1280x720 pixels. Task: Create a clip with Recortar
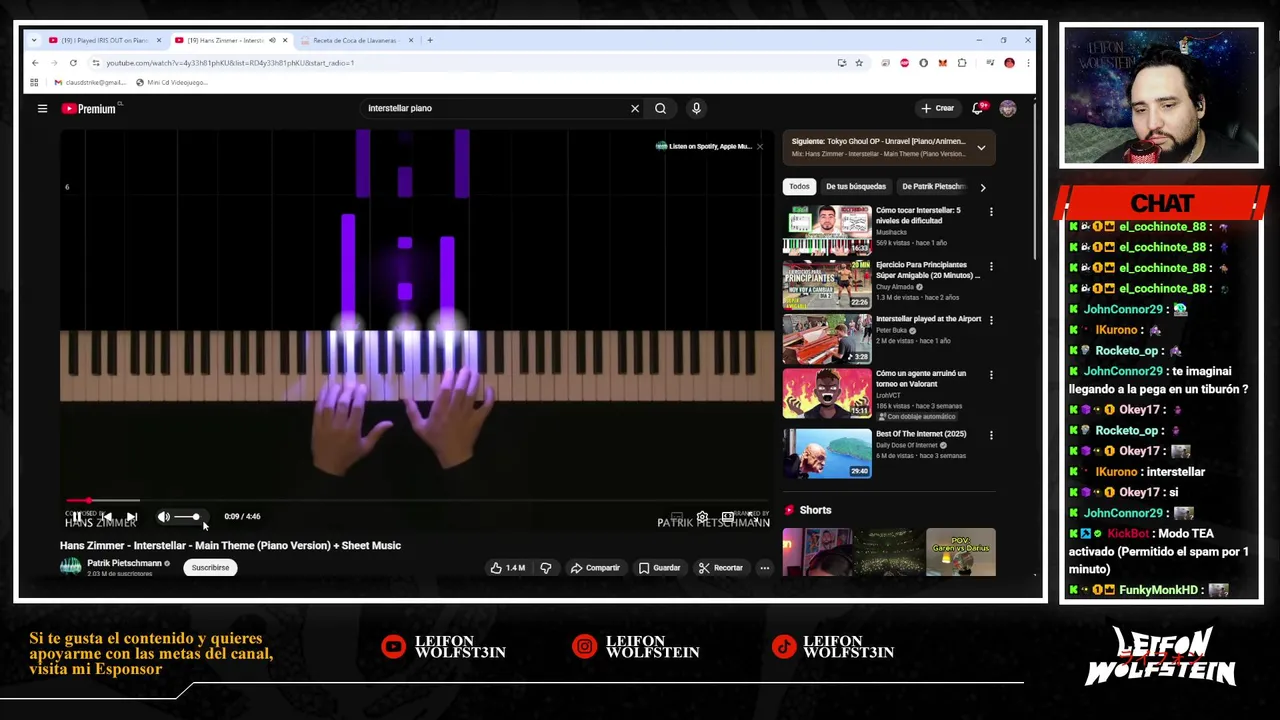click(x=721, y=568)
